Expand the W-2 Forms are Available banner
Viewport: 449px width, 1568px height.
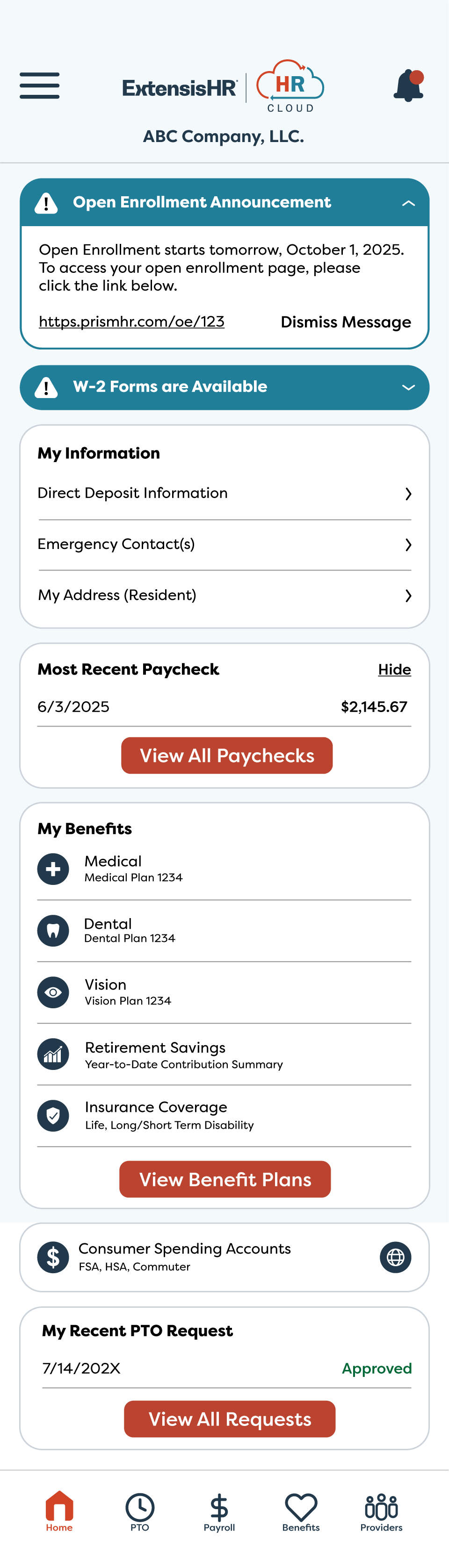(408, 387)
